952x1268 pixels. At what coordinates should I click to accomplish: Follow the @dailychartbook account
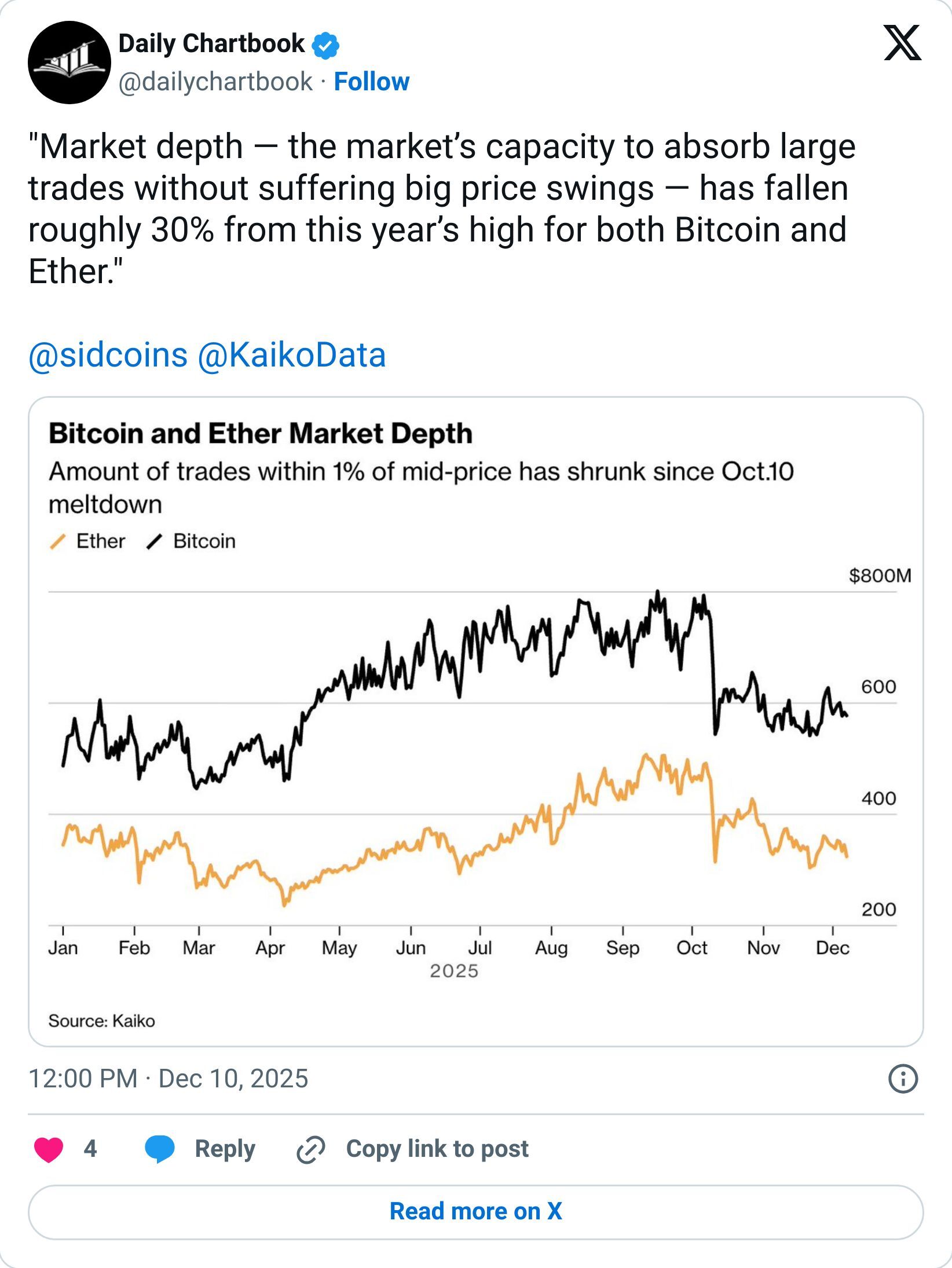372,82
